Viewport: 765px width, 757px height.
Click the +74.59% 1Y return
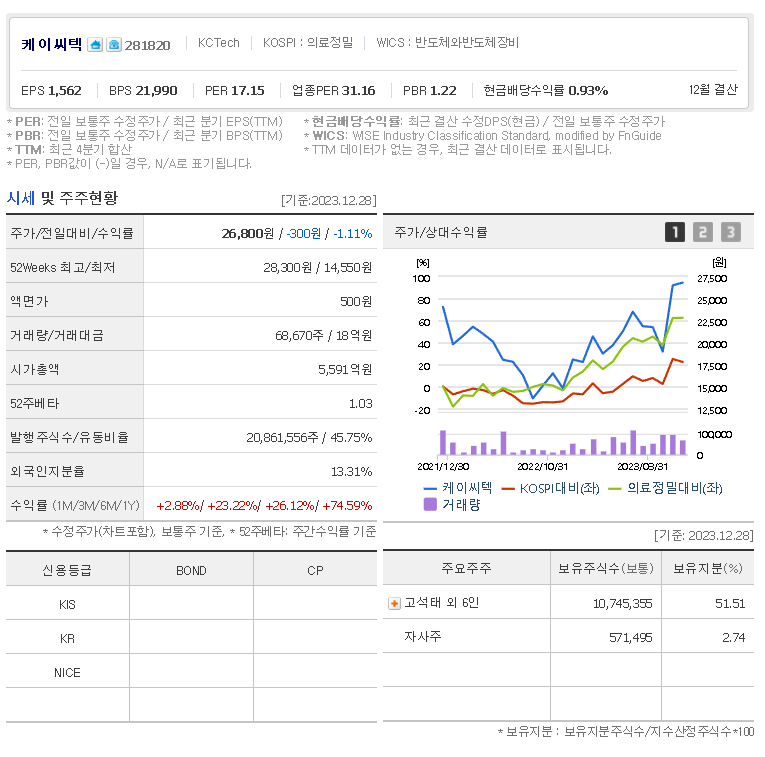point(347,506)
